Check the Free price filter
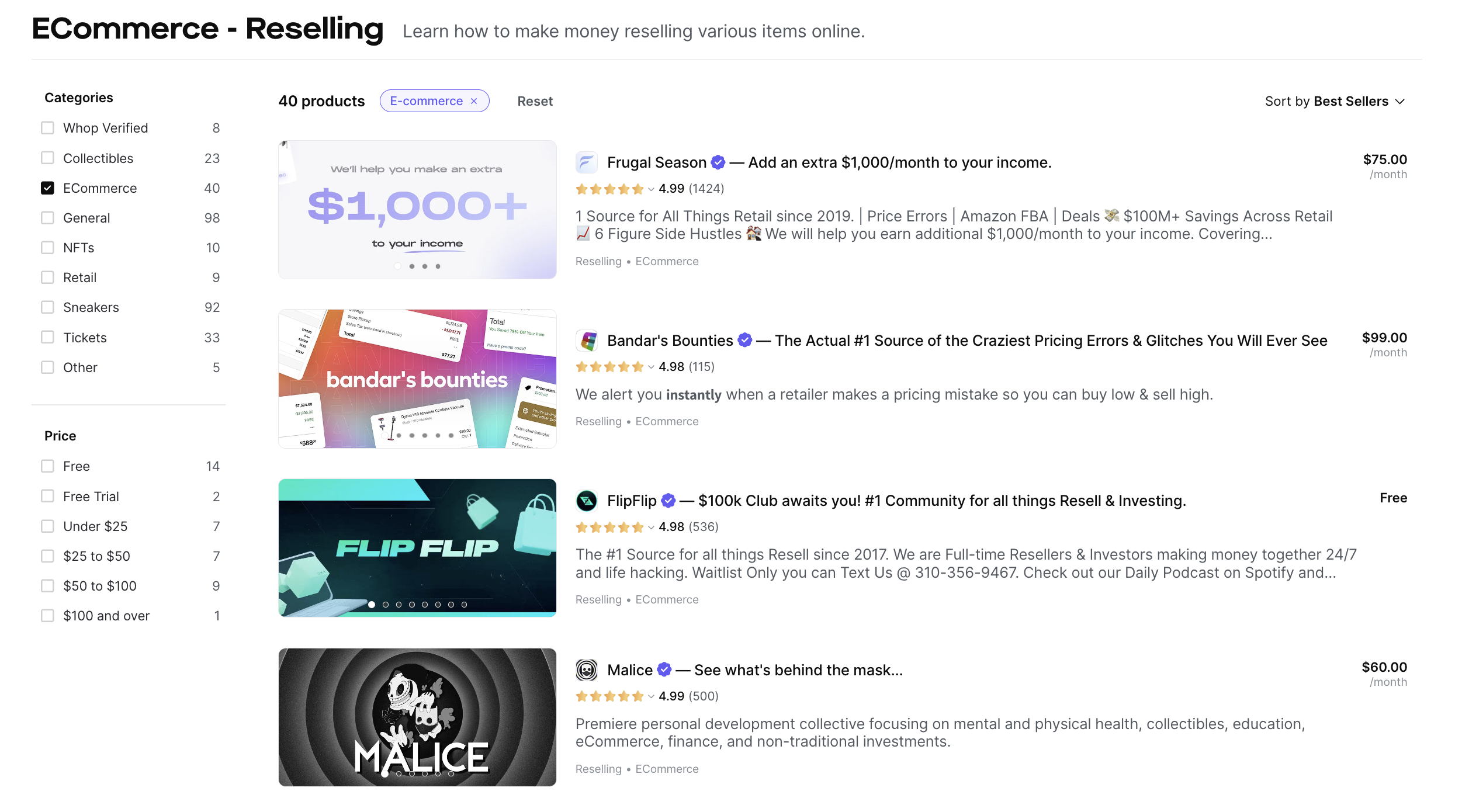The height and width of the screenshot is (812, 1462). tap(47, 466)
